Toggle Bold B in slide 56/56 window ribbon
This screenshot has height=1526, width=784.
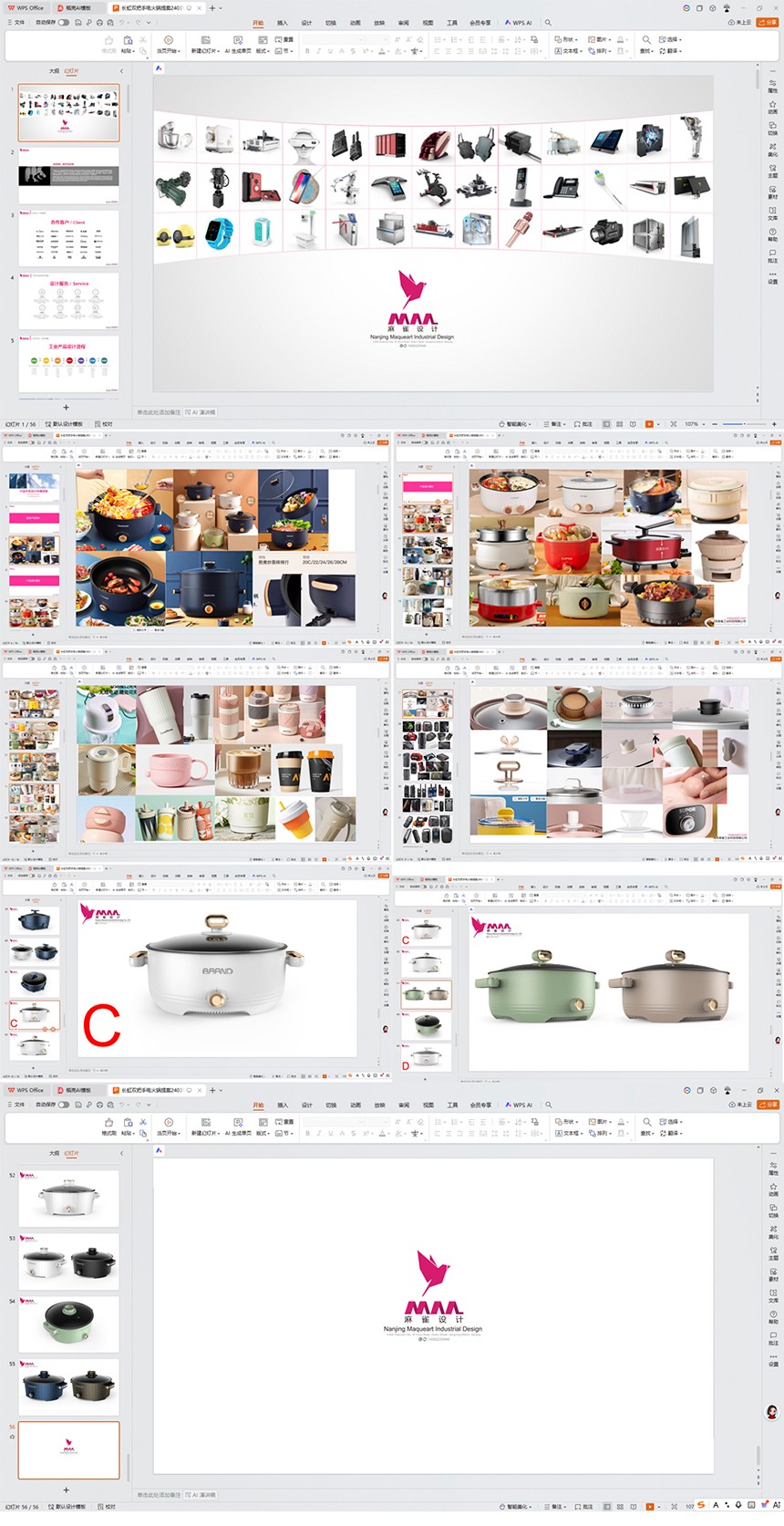pyautogui.click(x=307, y=1134)
